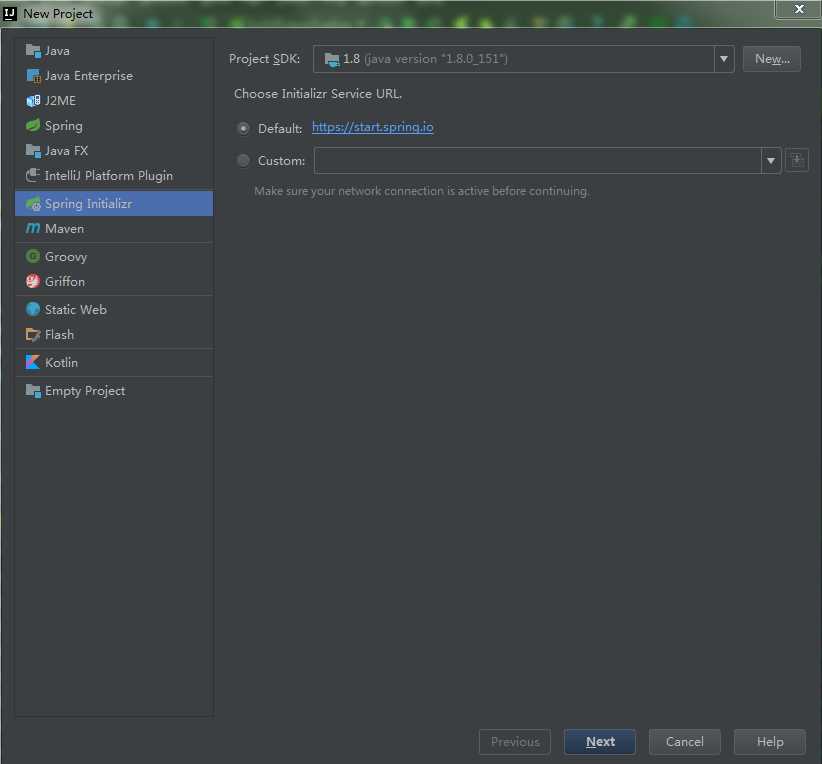
Task: Click into the Custom URL input field
Action: pos(537,160)
